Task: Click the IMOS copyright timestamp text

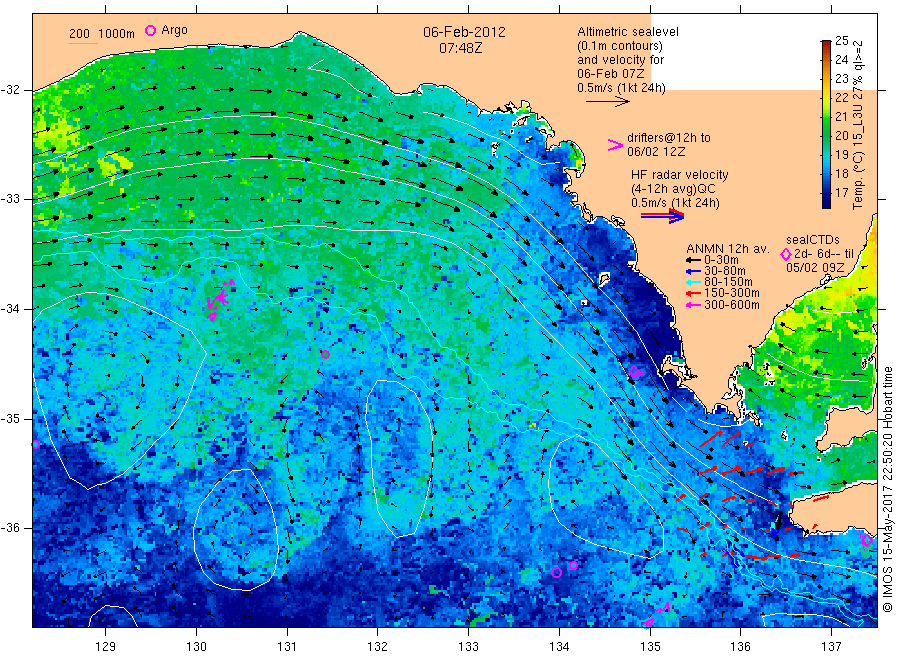Action: (x=887, y=489)
